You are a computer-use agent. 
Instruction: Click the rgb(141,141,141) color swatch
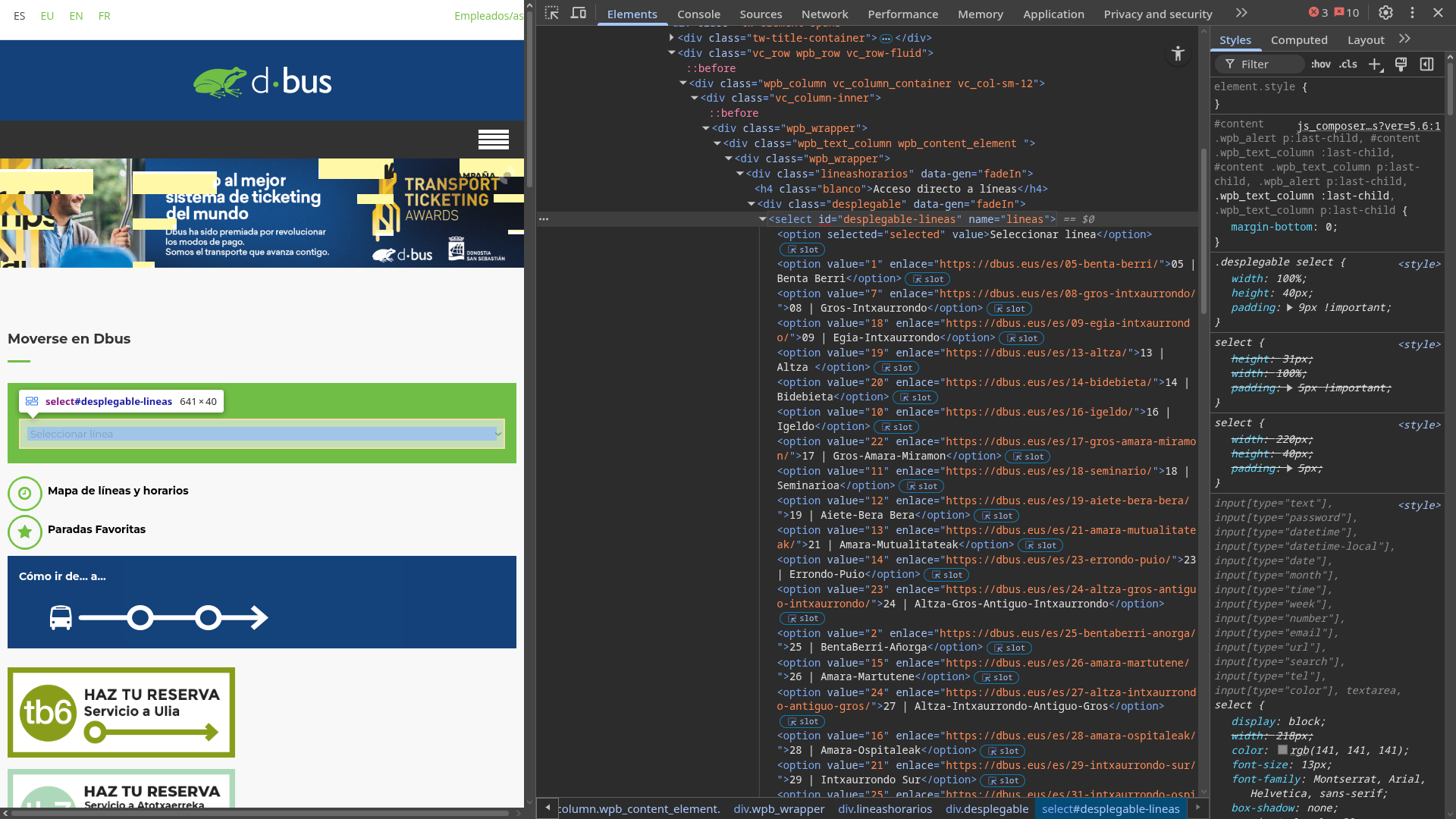point(1282,750)
